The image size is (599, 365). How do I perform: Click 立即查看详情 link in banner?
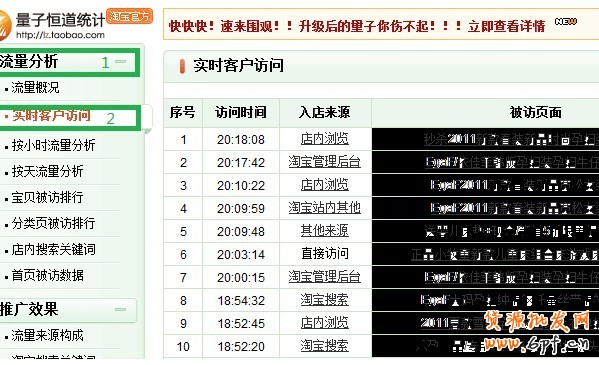click(x=507, y=26)
